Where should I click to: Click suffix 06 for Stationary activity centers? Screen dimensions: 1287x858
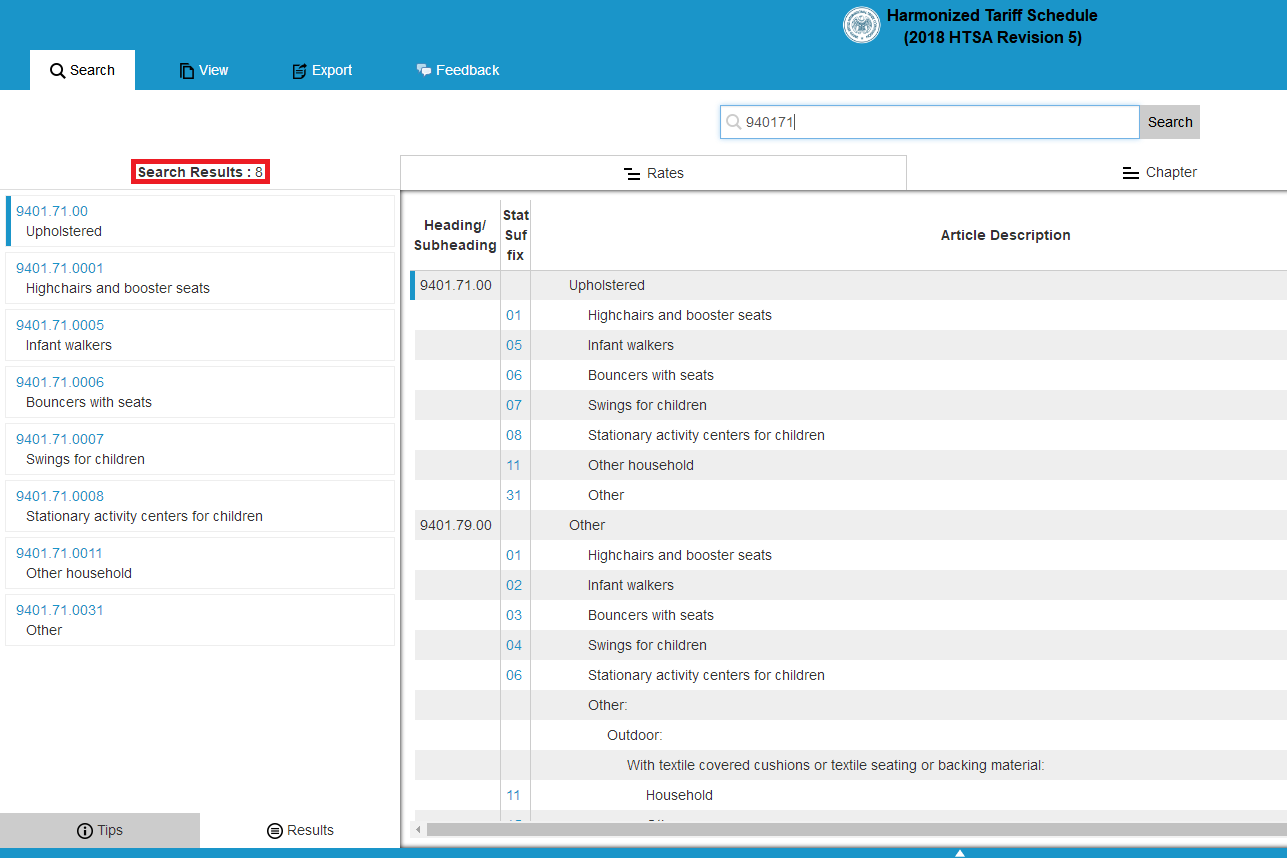pyautogui.click(x=514, y=675)
